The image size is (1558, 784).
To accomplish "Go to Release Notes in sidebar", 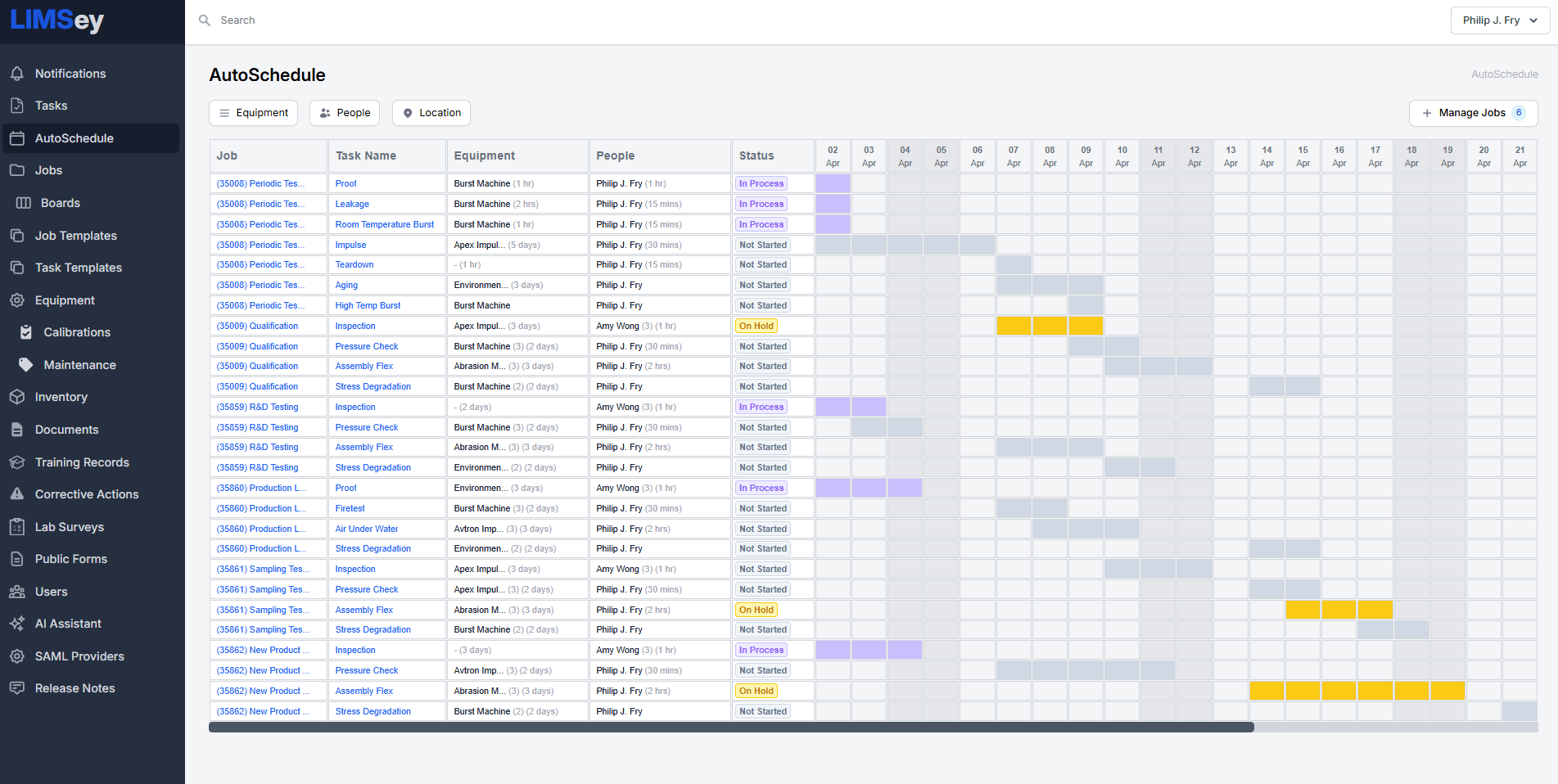I will click(x=75, y=688).
